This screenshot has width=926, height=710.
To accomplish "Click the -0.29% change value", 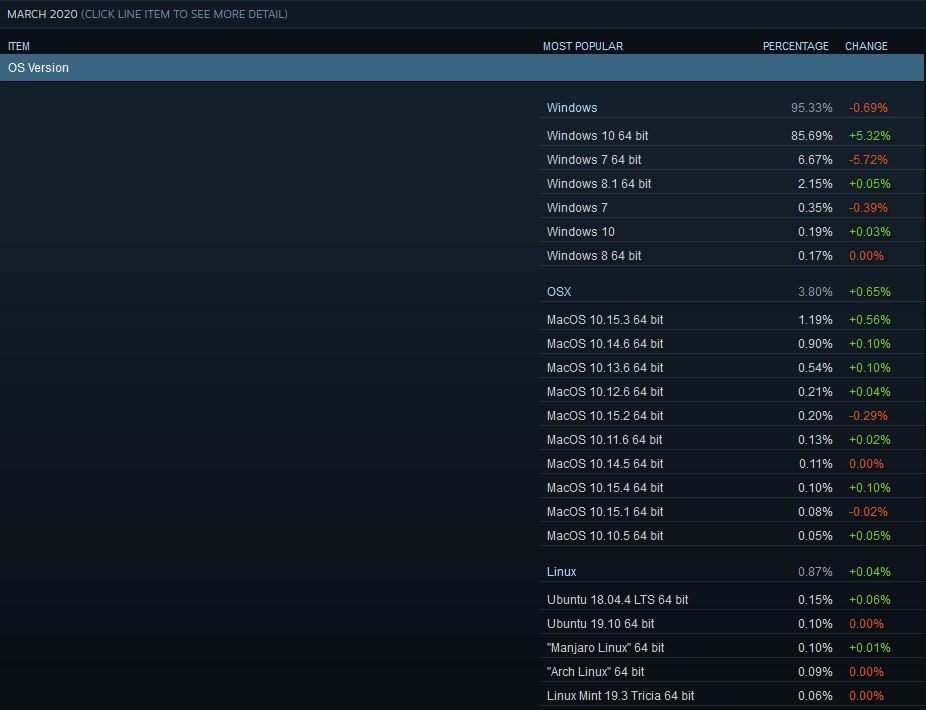I will tap(868, 416).
